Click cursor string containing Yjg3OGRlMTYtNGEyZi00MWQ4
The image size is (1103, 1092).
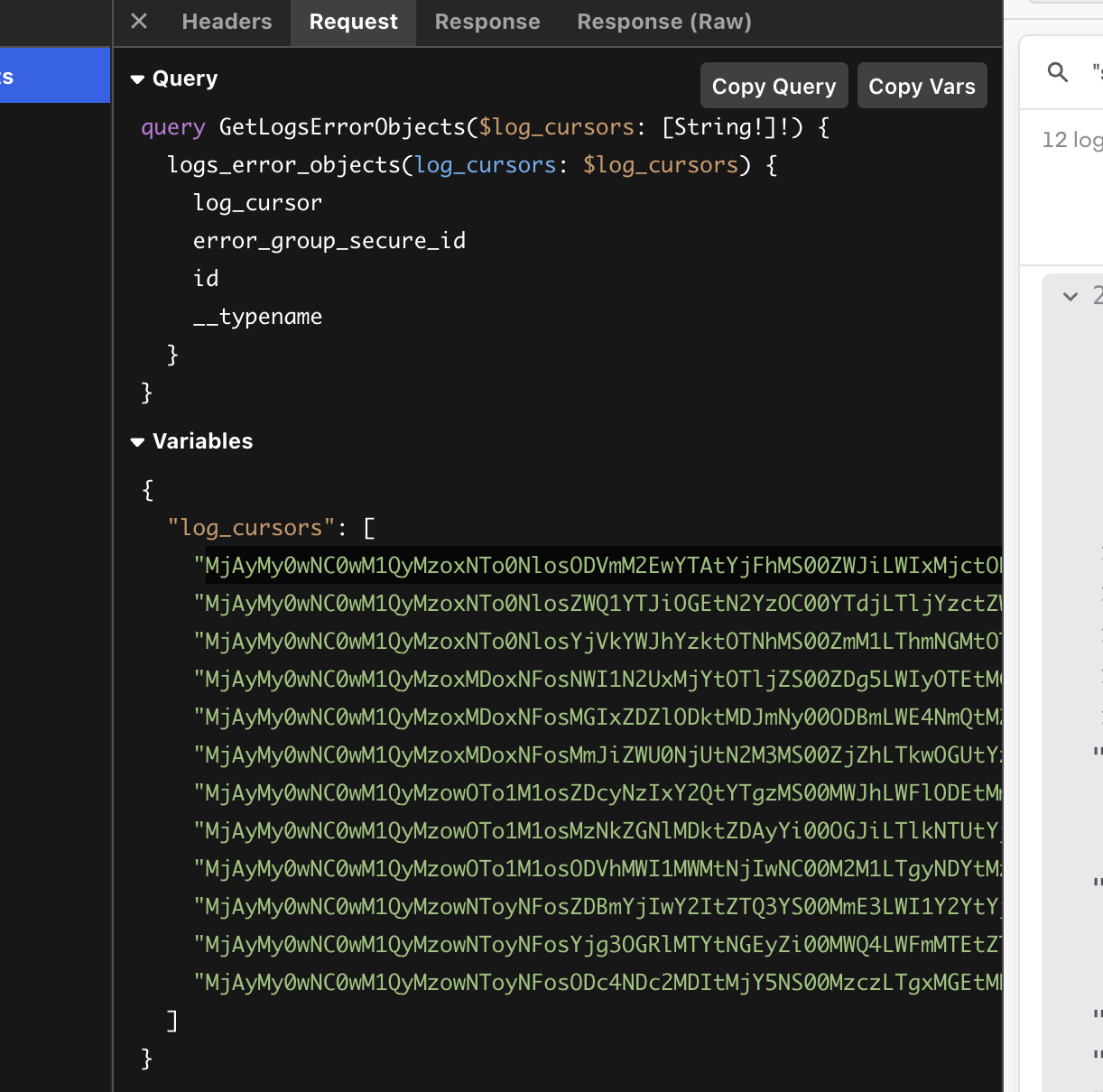598,944
